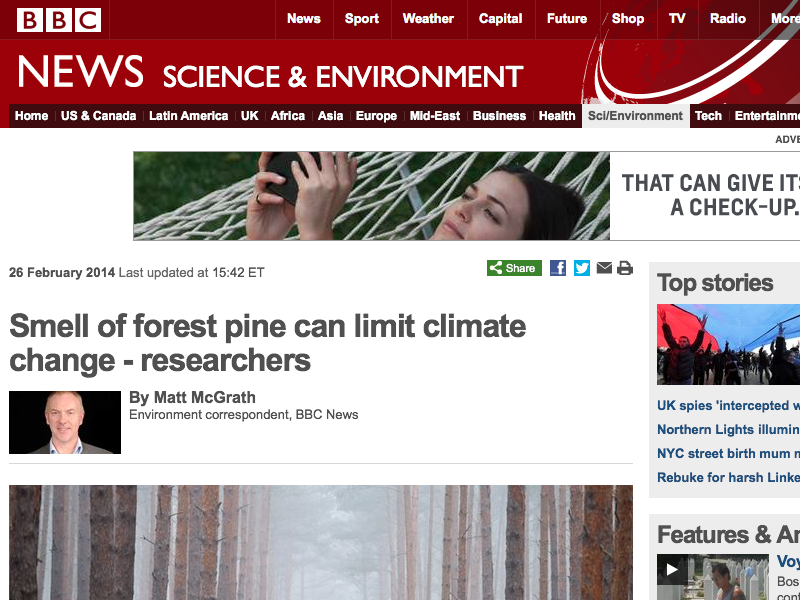This screenshot has width=800, height=600.
Task: Click the Twitter share icon
Action: click(x=581, y=268)
